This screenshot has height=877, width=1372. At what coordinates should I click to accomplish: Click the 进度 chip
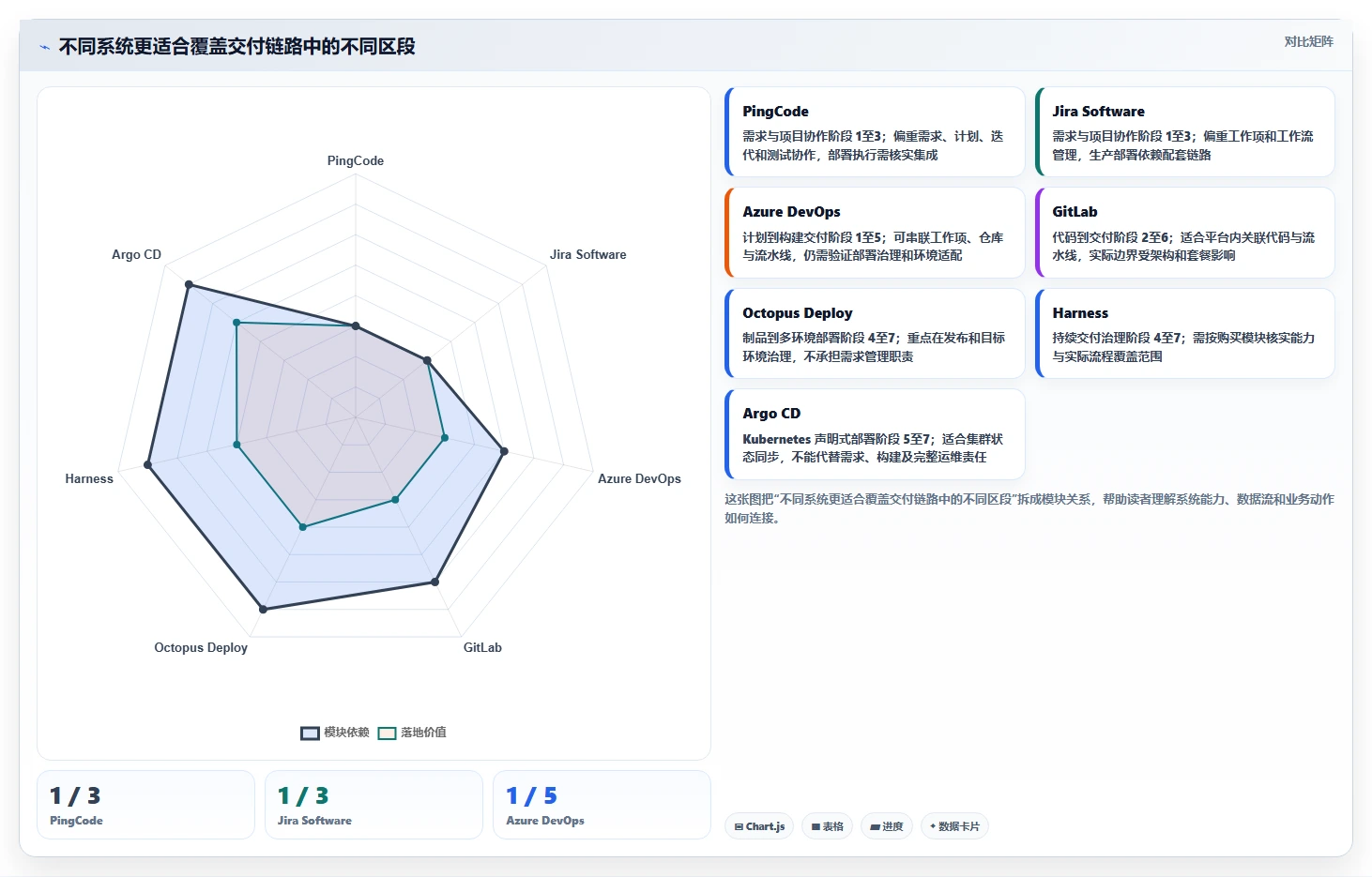point(886,826)
